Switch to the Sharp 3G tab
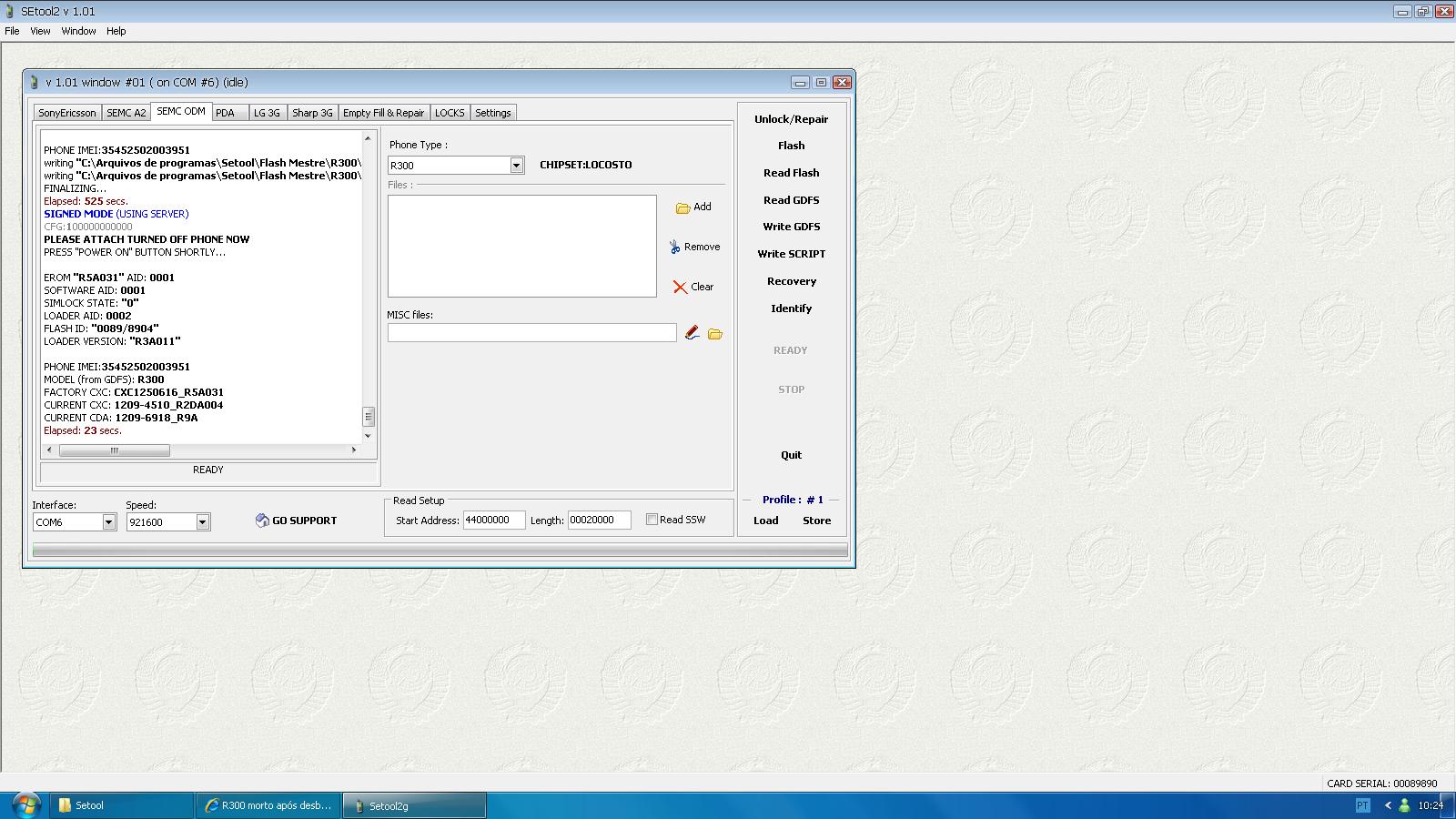Screen dimensions: 1456x819 [x=312, y=113]
